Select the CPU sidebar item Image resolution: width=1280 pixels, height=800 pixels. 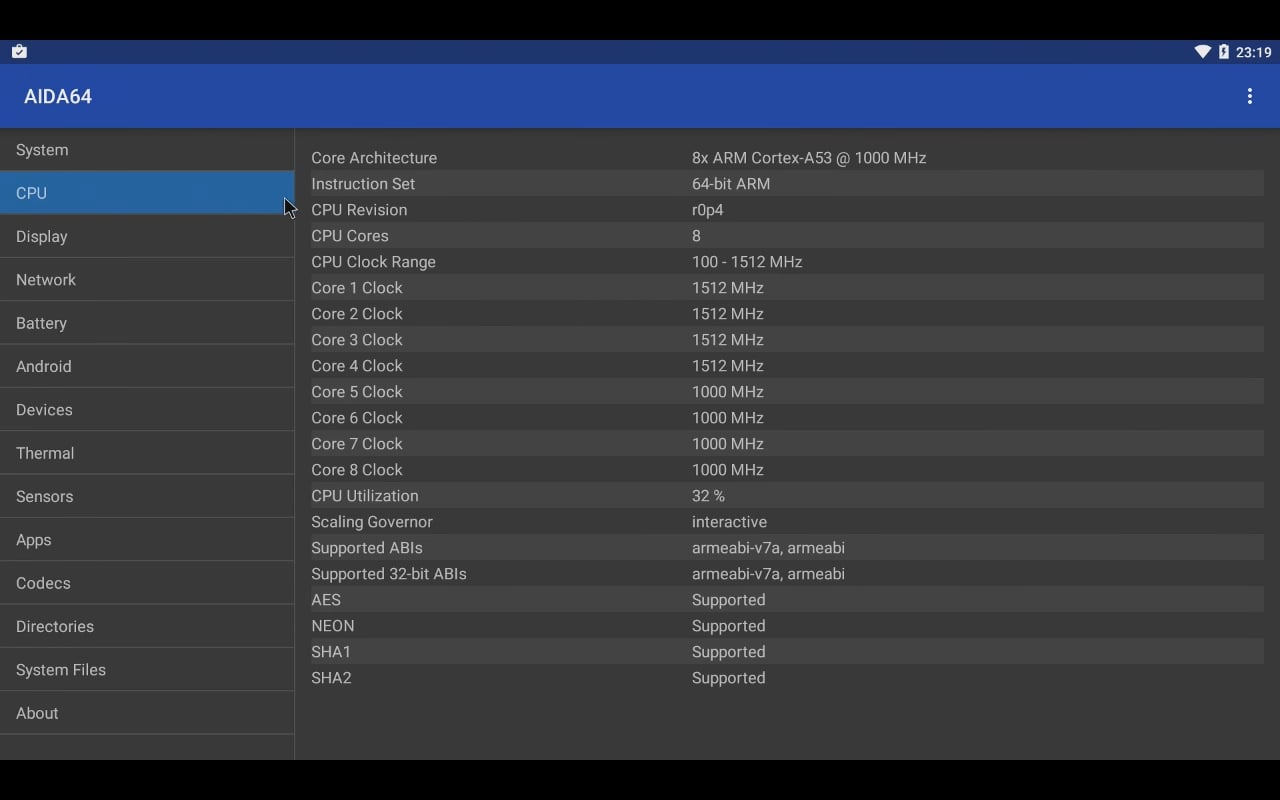(147, 193)
